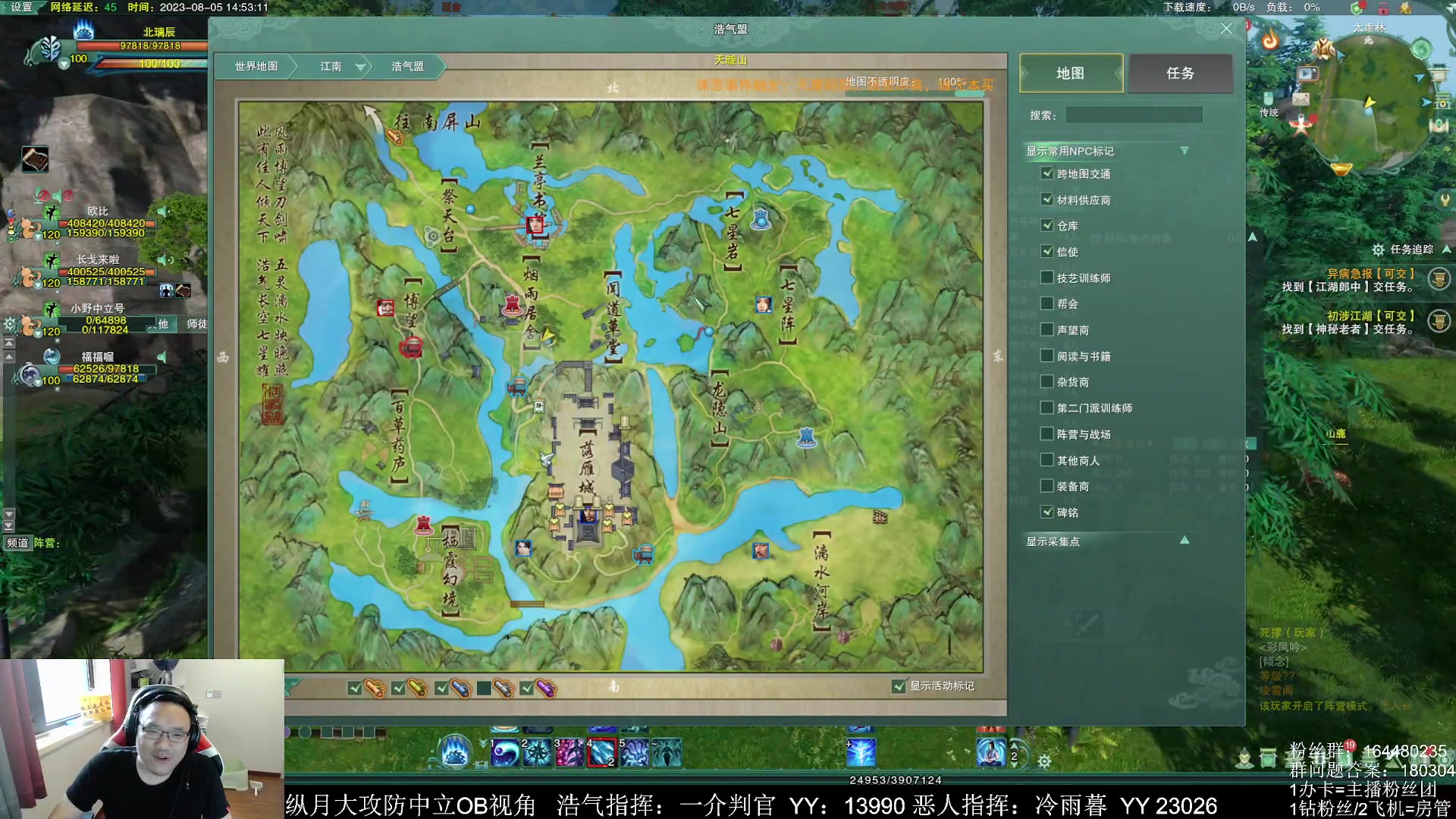Viewport: 1456px width, 819px height.
Task: Click the up arrow at right panel edge
Action: [1253, 237]
